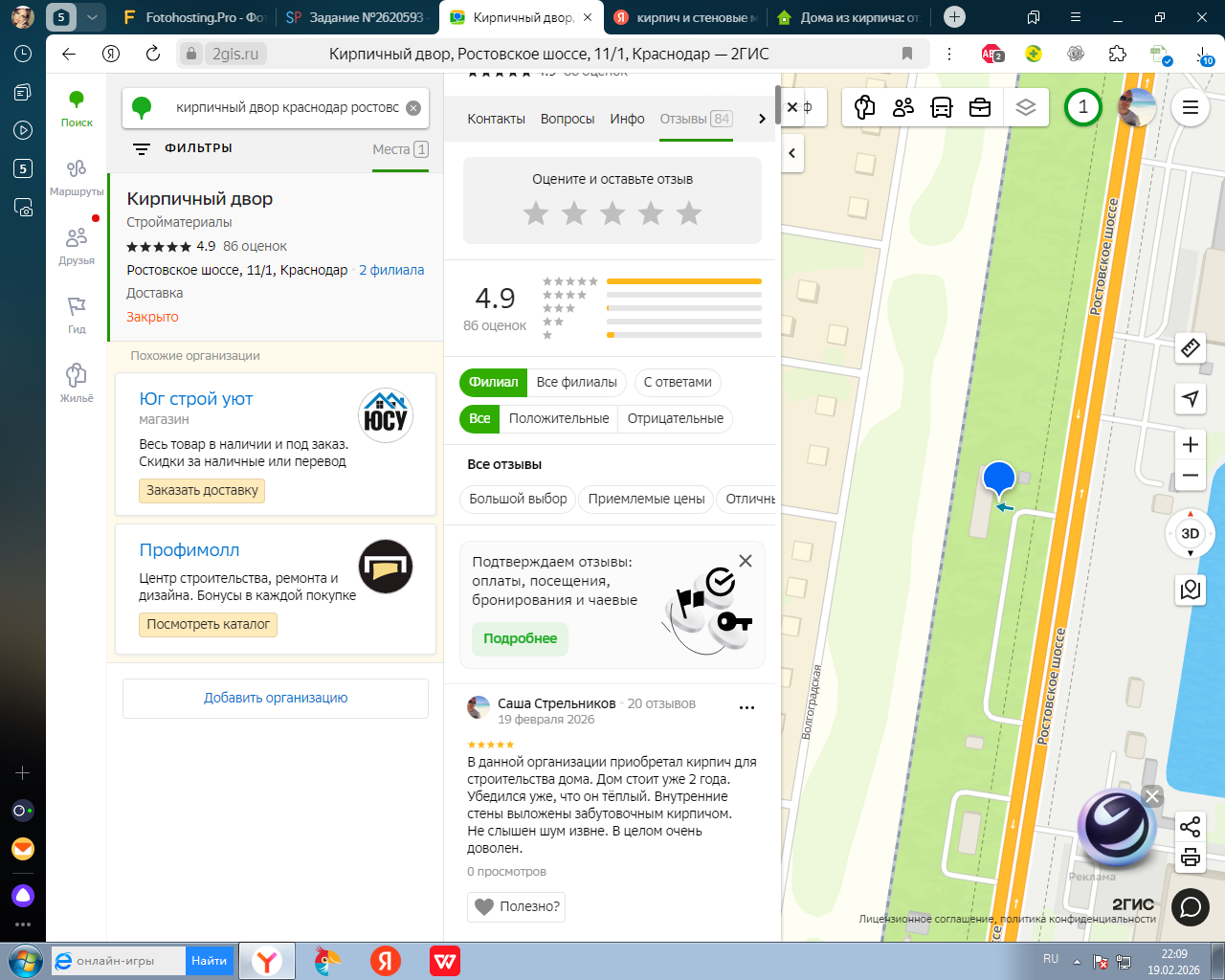This screenshot has width=1225, height=980.
Task: Open the Routes (Маршруты) sidebar icon
Action: point(77,176)
